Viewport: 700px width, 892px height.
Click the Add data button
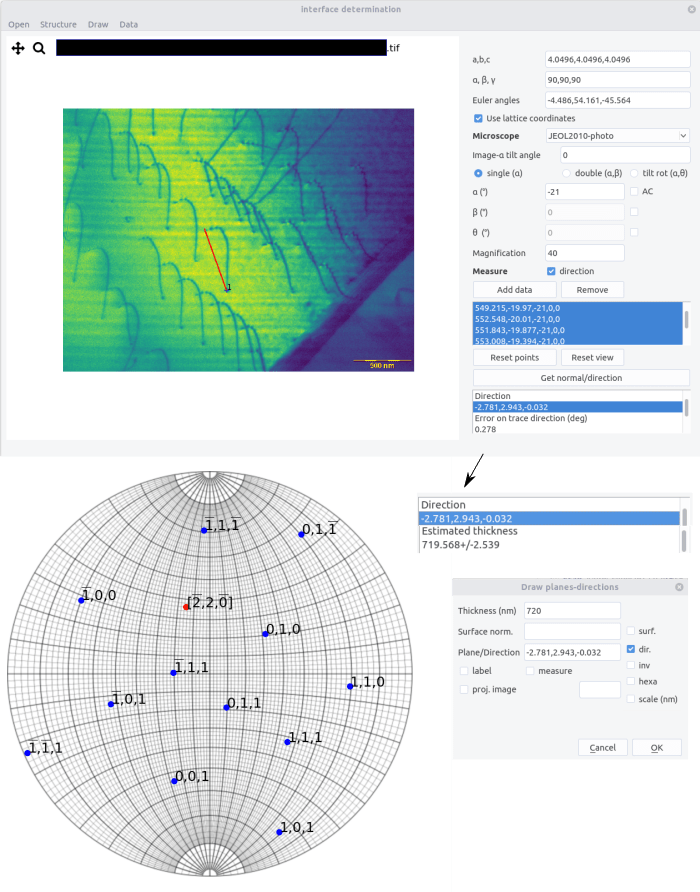pos(514,290)
